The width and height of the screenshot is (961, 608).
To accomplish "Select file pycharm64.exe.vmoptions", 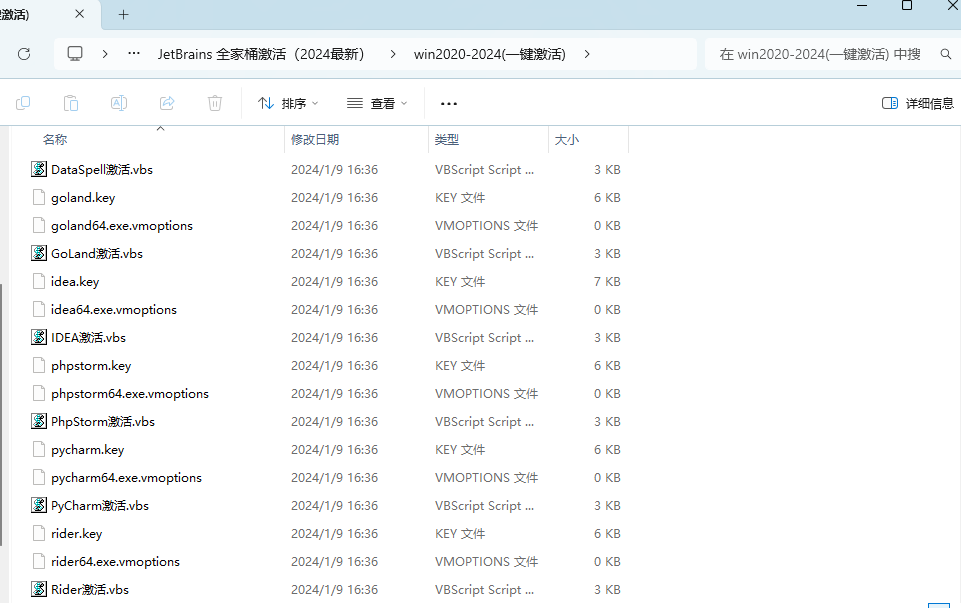I will [126, 477].
